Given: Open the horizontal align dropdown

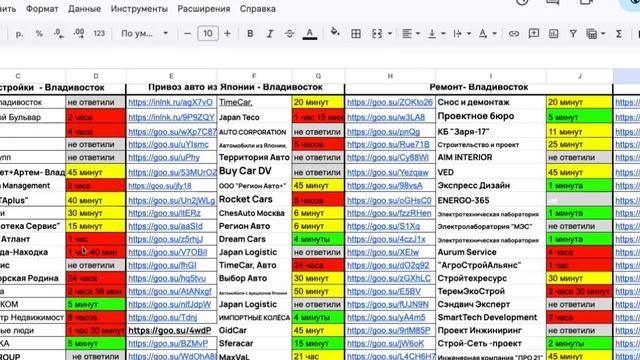Looking at the screenshot, I should pyautogui.click(x=411, y=34).
